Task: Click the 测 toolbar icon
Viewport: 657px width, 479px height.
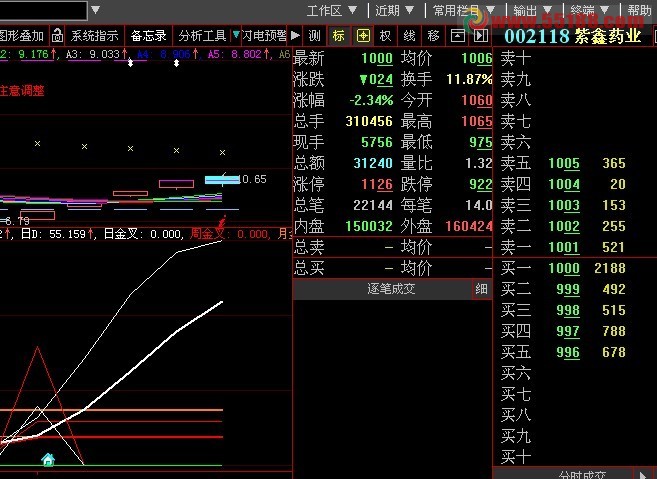Action: point(315,36)
